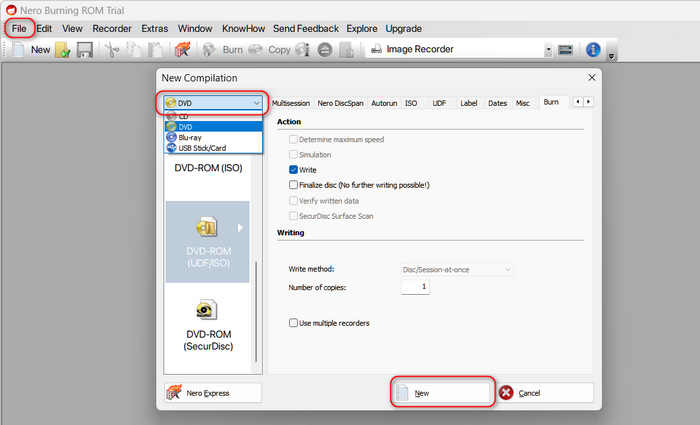Click the New button in dialog

coord(442,393)
